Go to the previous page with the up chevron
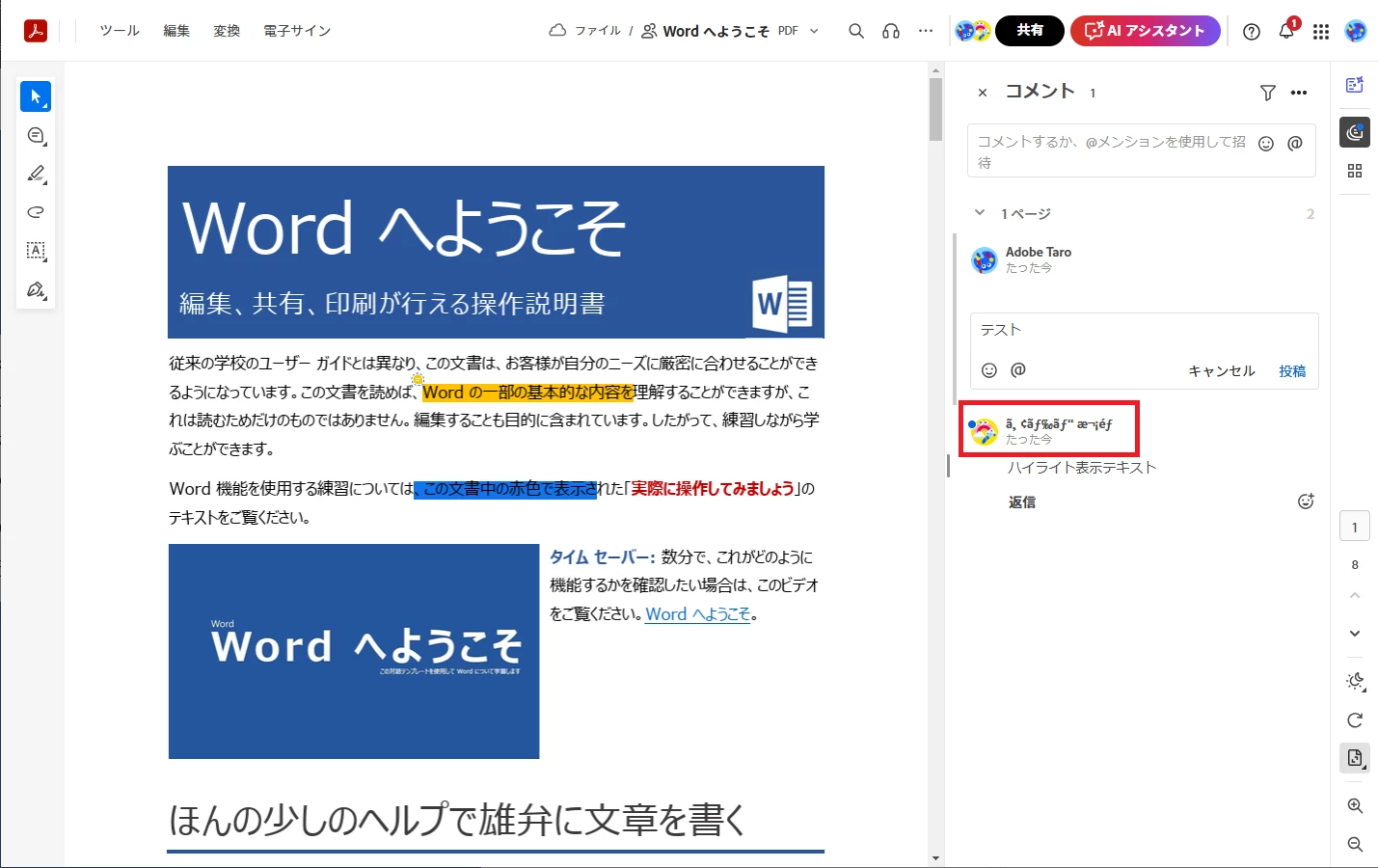This screenshot has height=868, width=1378. 1355,596
